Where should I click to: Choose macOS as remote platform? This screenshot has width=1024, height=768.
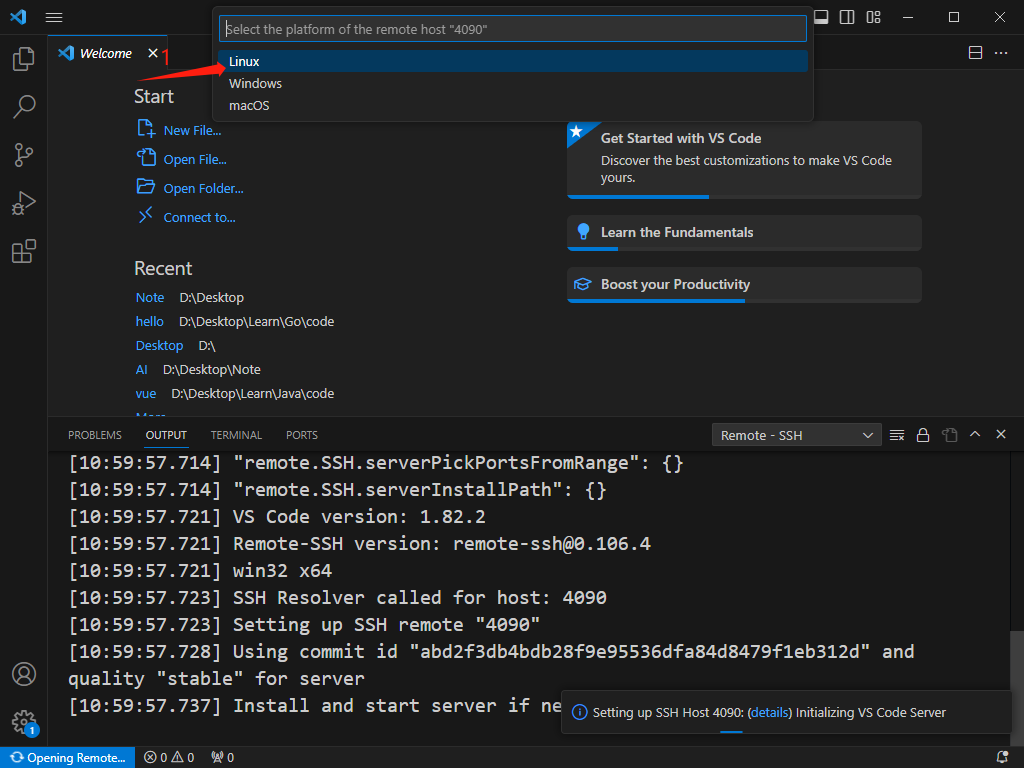tap(513, 106)
